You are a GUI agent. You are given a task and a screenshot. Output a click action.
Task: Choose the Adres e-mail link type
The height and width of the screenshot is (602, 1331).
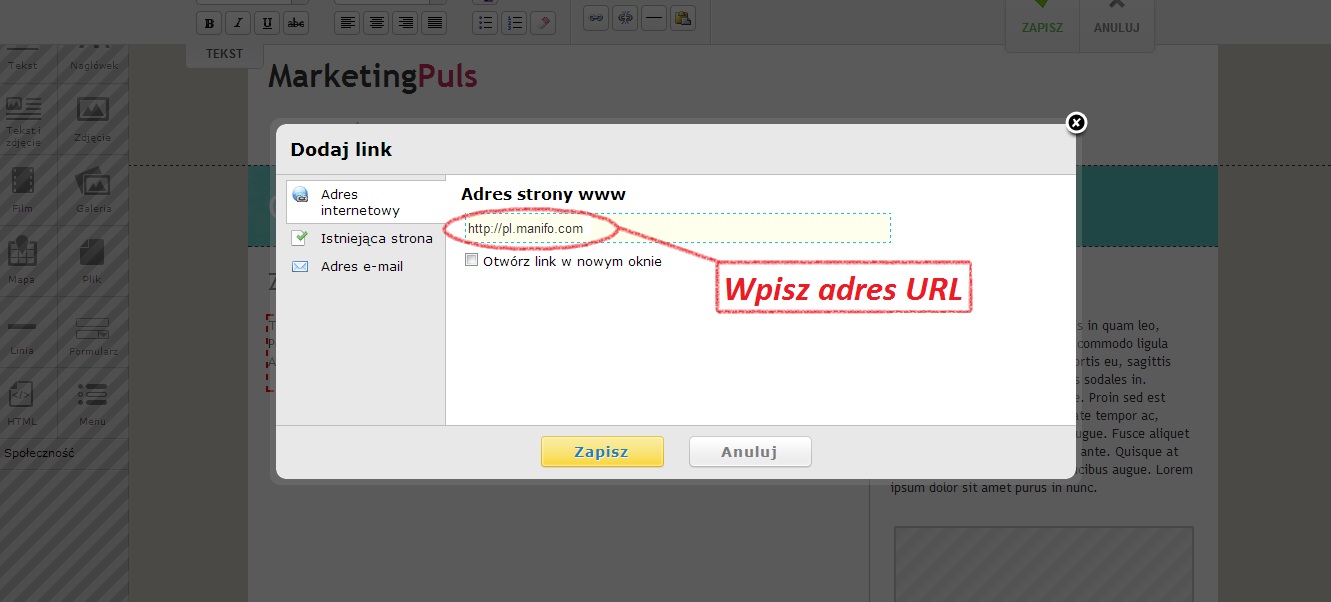[x=361, y=267]
